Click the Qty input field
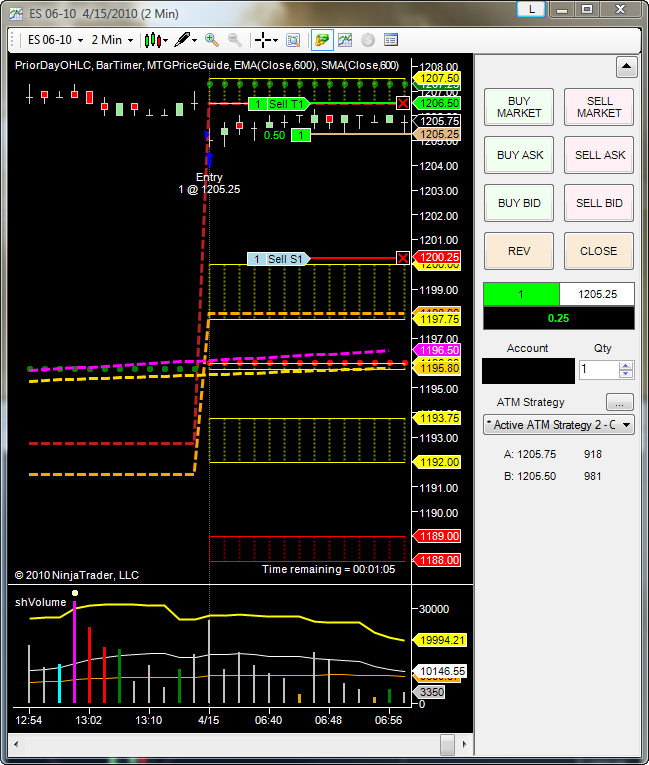 point(599,369)
